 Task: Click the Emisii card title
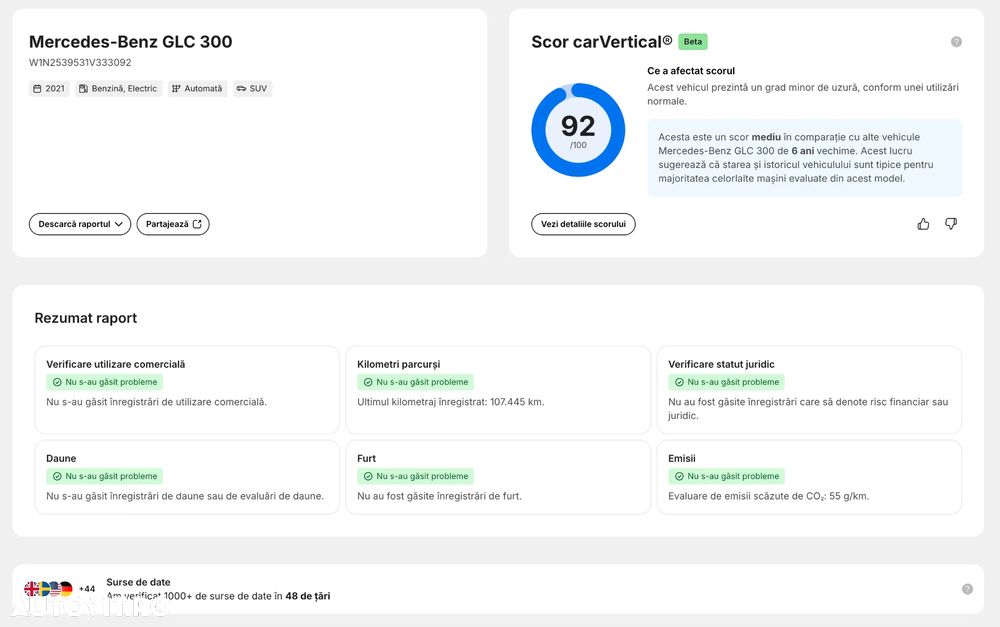(682, 458)
